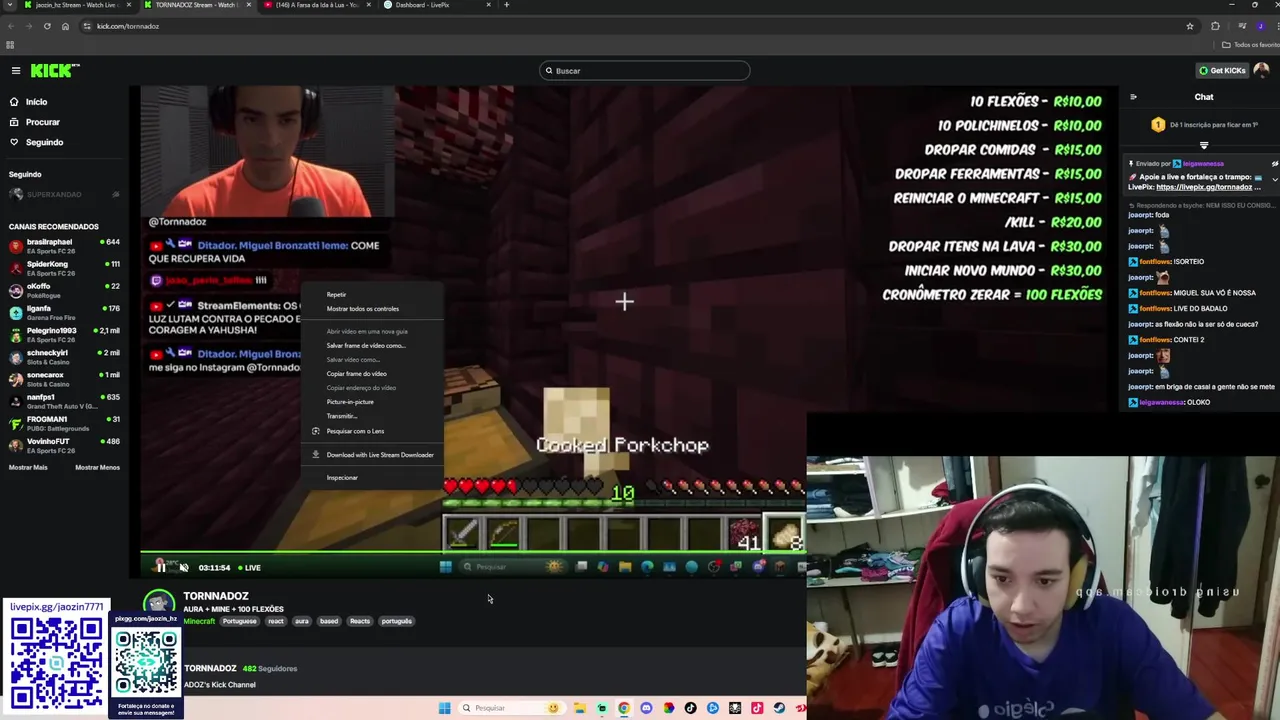Open the user profile avatar menu
Screen dimensions: 1280x720
point(1261,70)
